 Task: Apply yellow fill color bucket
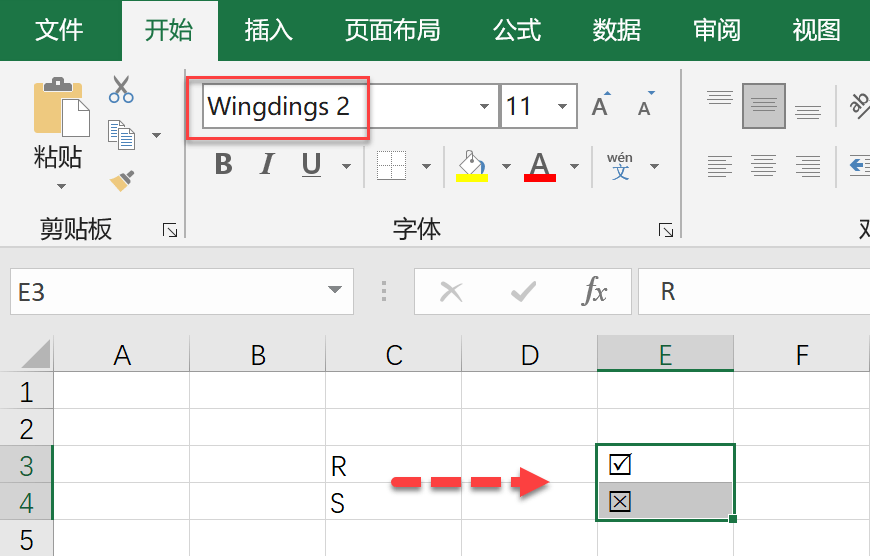tap(472, 166)
